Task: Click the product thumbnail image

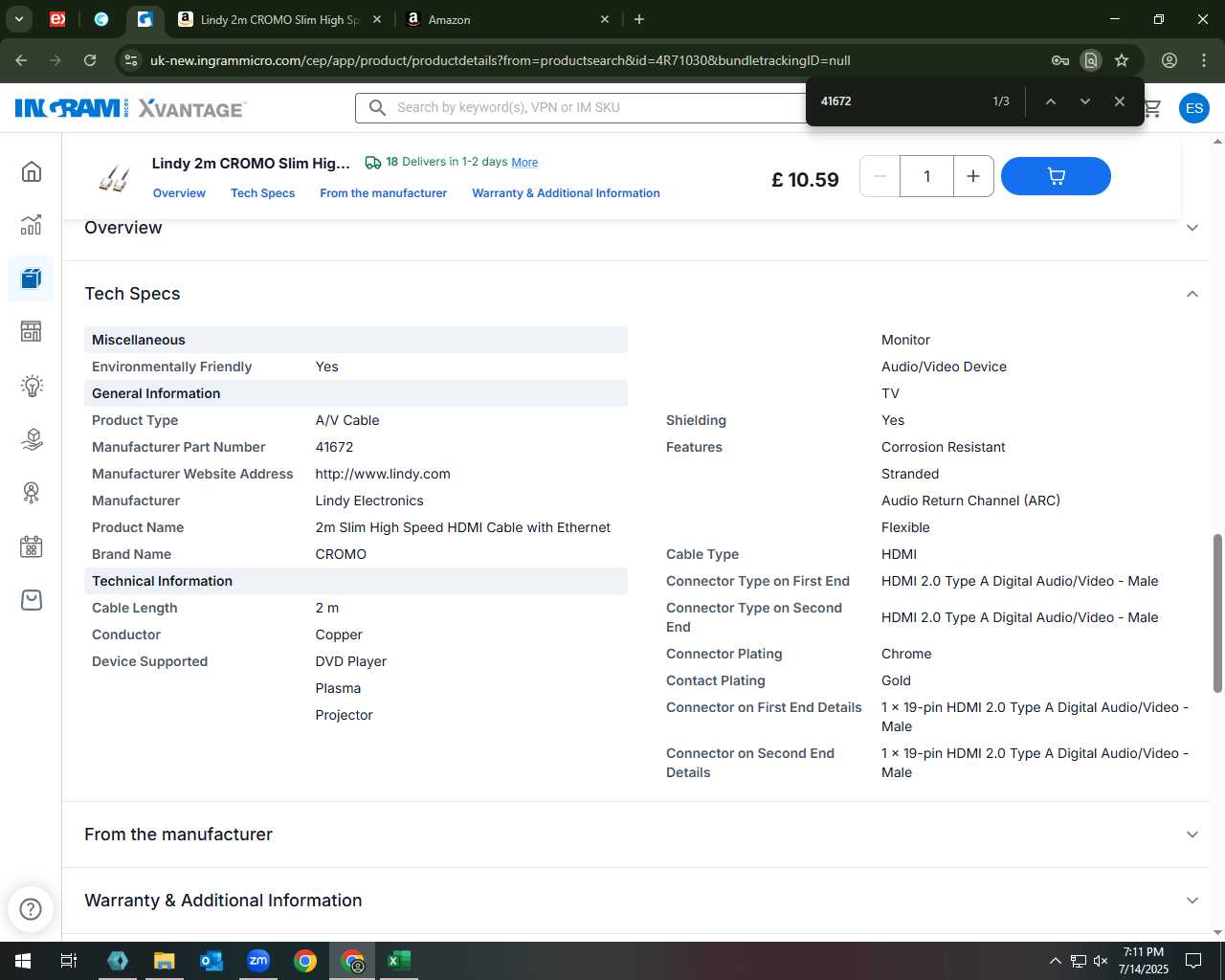Action: click(114, 178)
